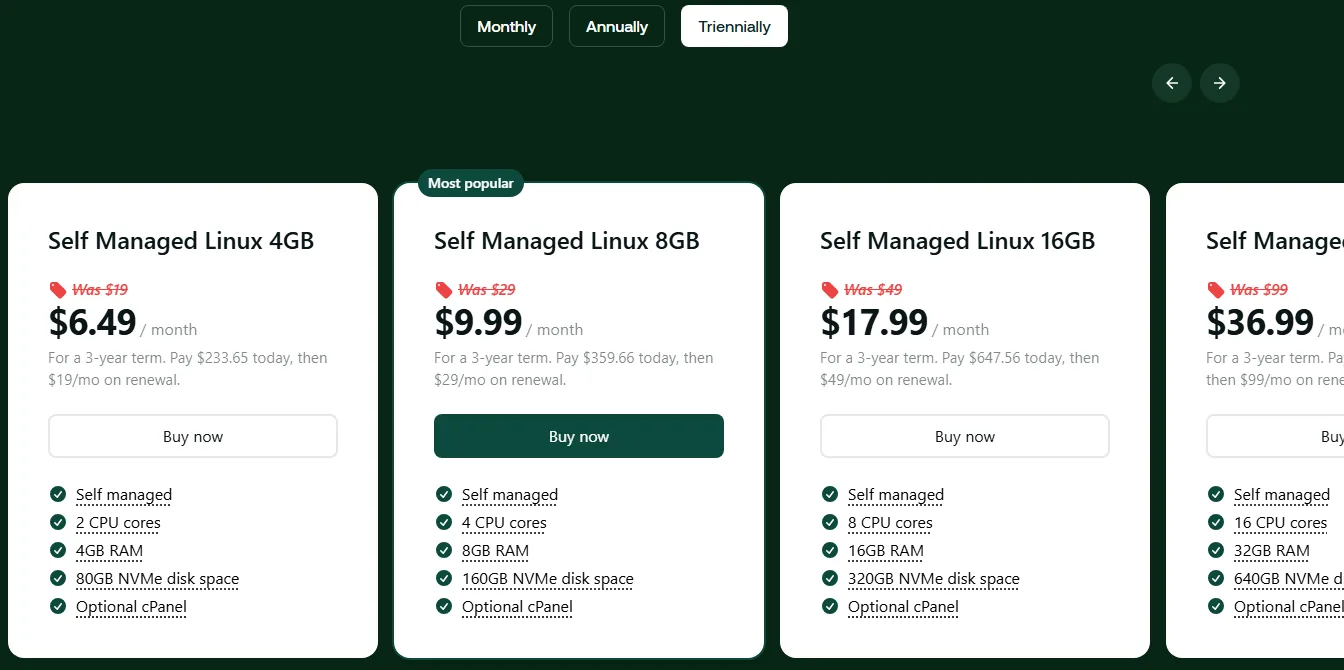Image resolution: width=1344 pixels, height=670 pixels.
Task: Click the checkmark icon next to 80GB NVMe disk space
Action: tap(58, 578)
